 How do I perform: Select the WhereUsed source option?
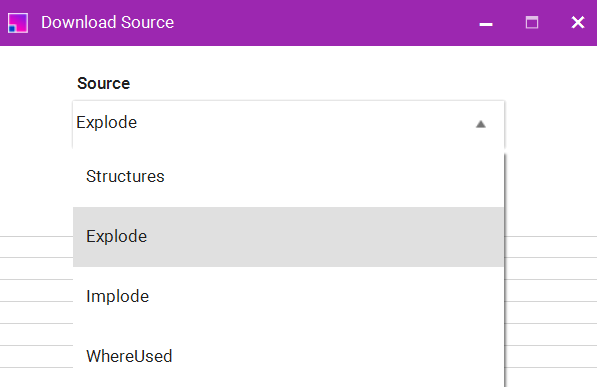288,357
